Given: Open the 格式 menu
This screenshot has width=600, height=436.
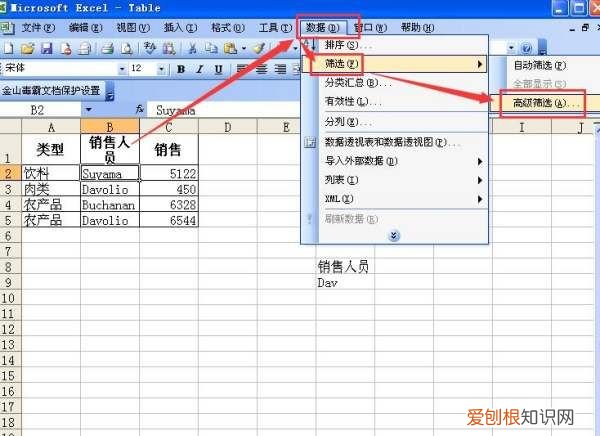Looking at the screenshot, I should [228, 28].
